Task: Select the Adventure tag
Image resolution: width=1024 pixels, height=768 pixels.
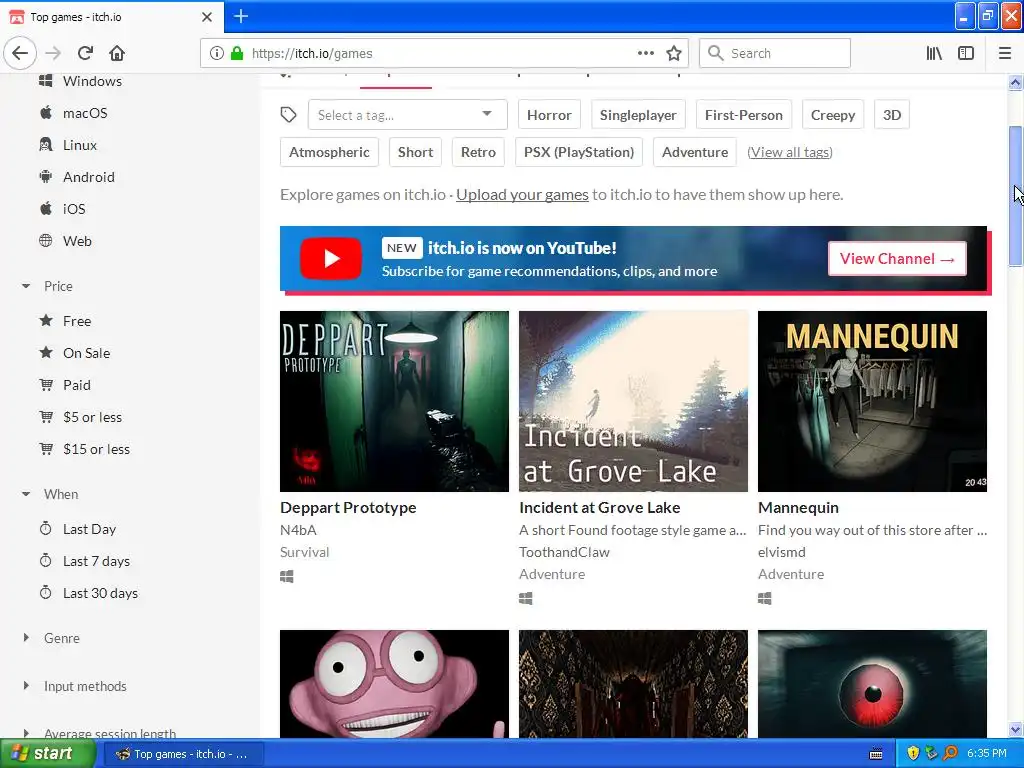Action: pyautogui.click(x=695, y=152)
